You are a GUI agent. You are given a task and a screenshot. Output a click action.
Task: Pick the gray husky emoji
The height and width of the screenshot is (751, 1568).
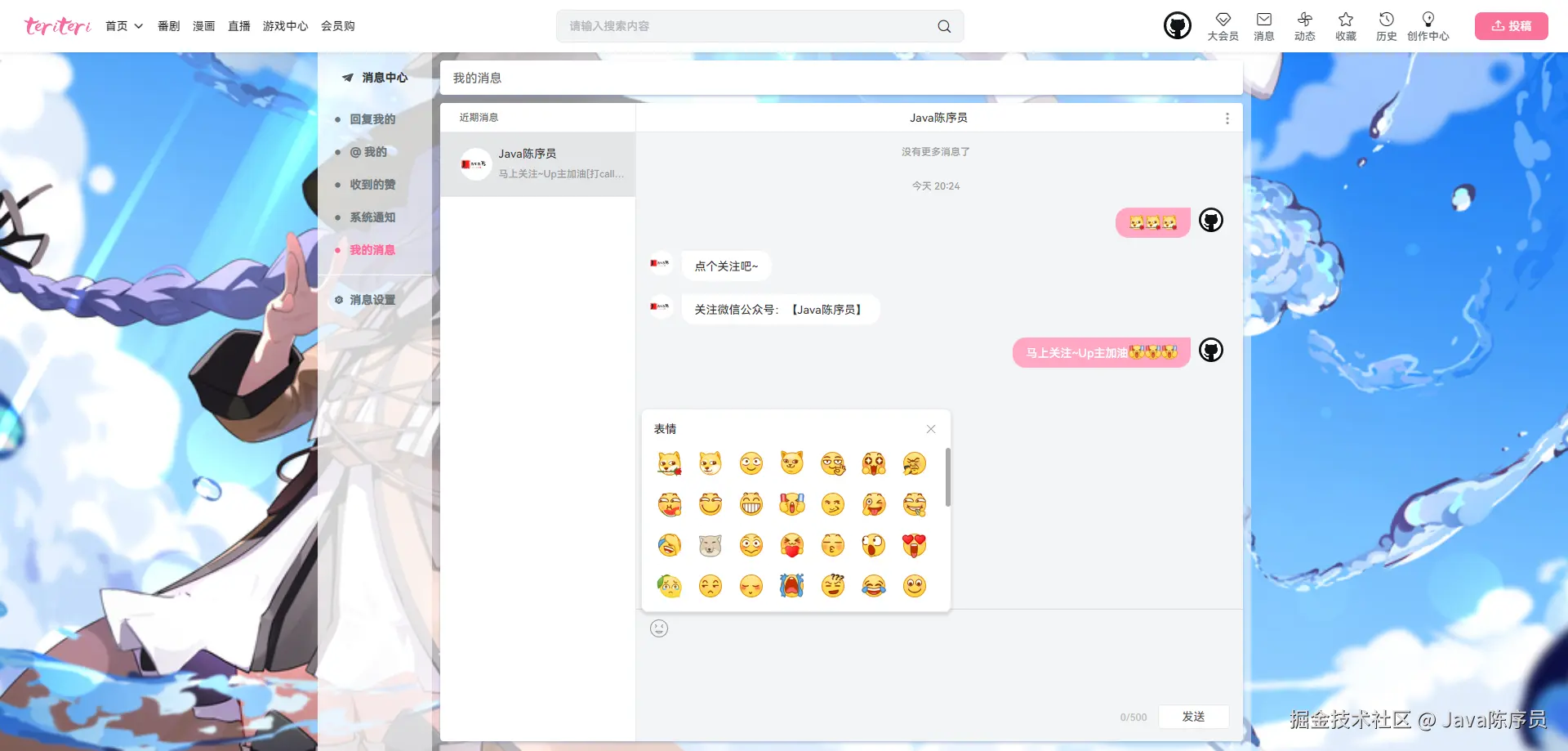(x=710, y=545)
